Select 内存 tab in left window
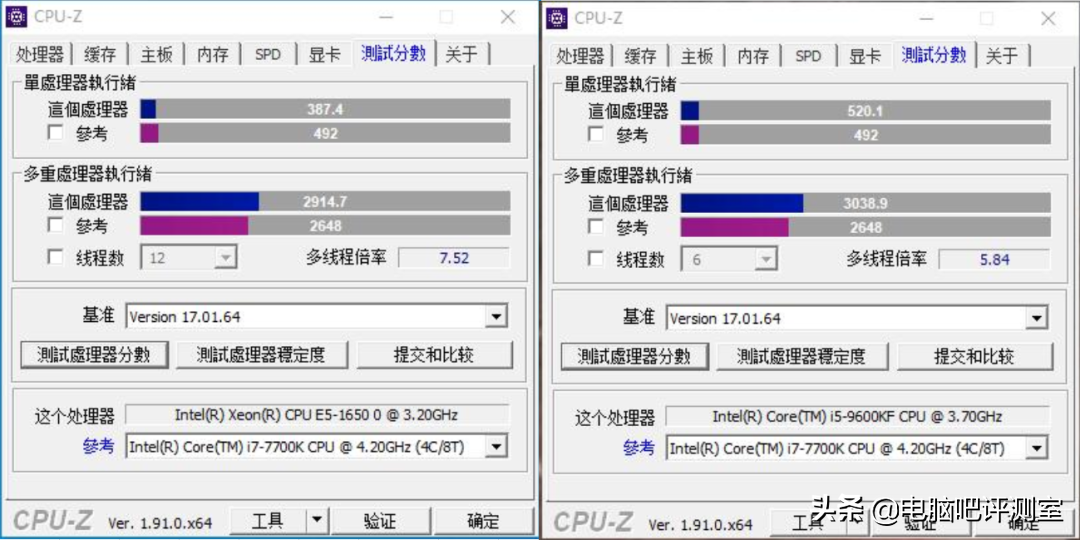 click(212, 54)
